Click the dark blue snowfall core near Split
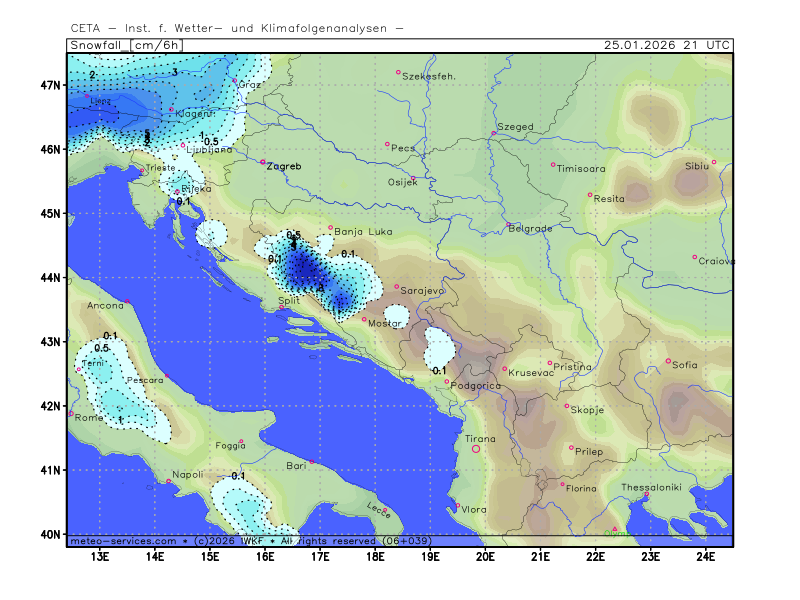This screenshot has width=800, height=600. click(305, 270)
